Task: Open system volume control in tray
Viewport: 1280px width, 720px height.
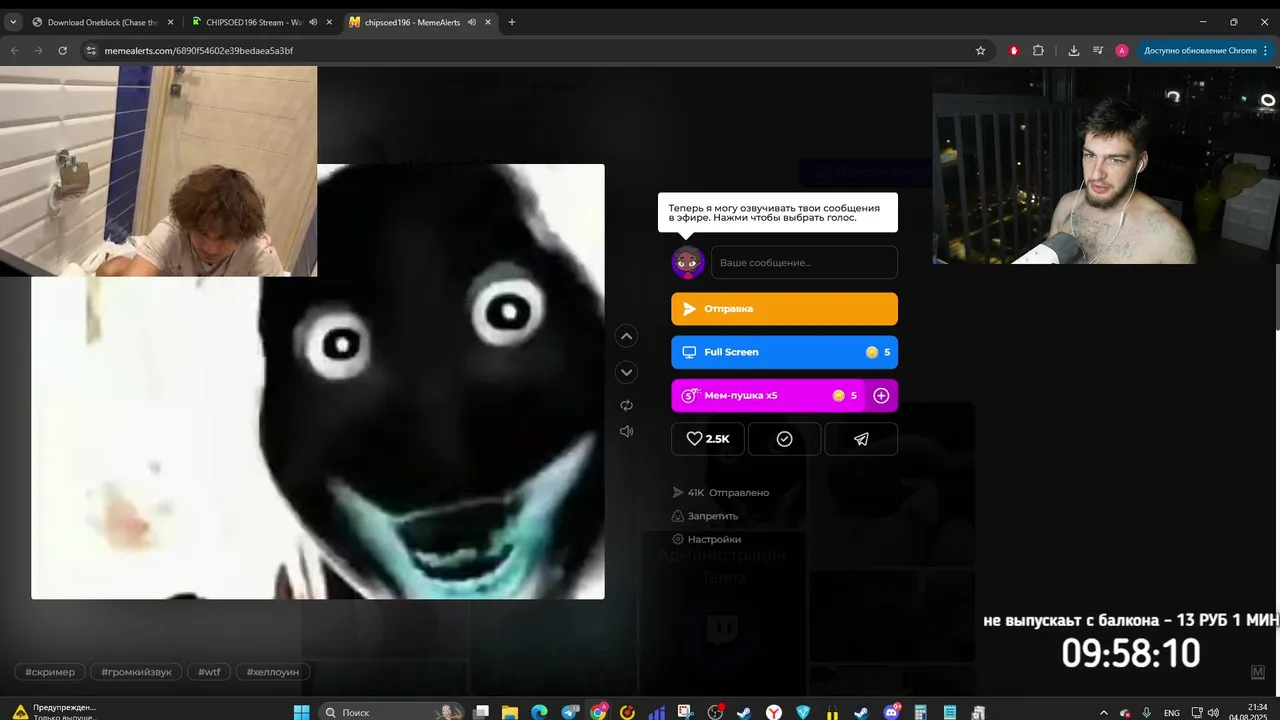Action: 1214,713
